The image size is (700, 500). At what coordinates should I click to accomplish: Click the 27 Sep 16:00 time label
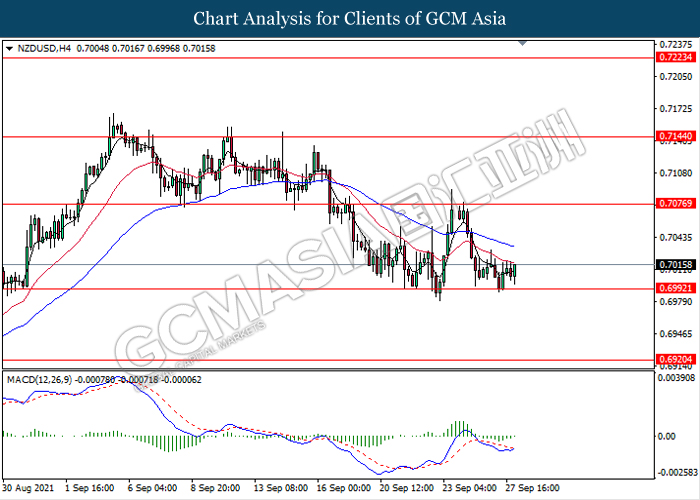point(532,488)
